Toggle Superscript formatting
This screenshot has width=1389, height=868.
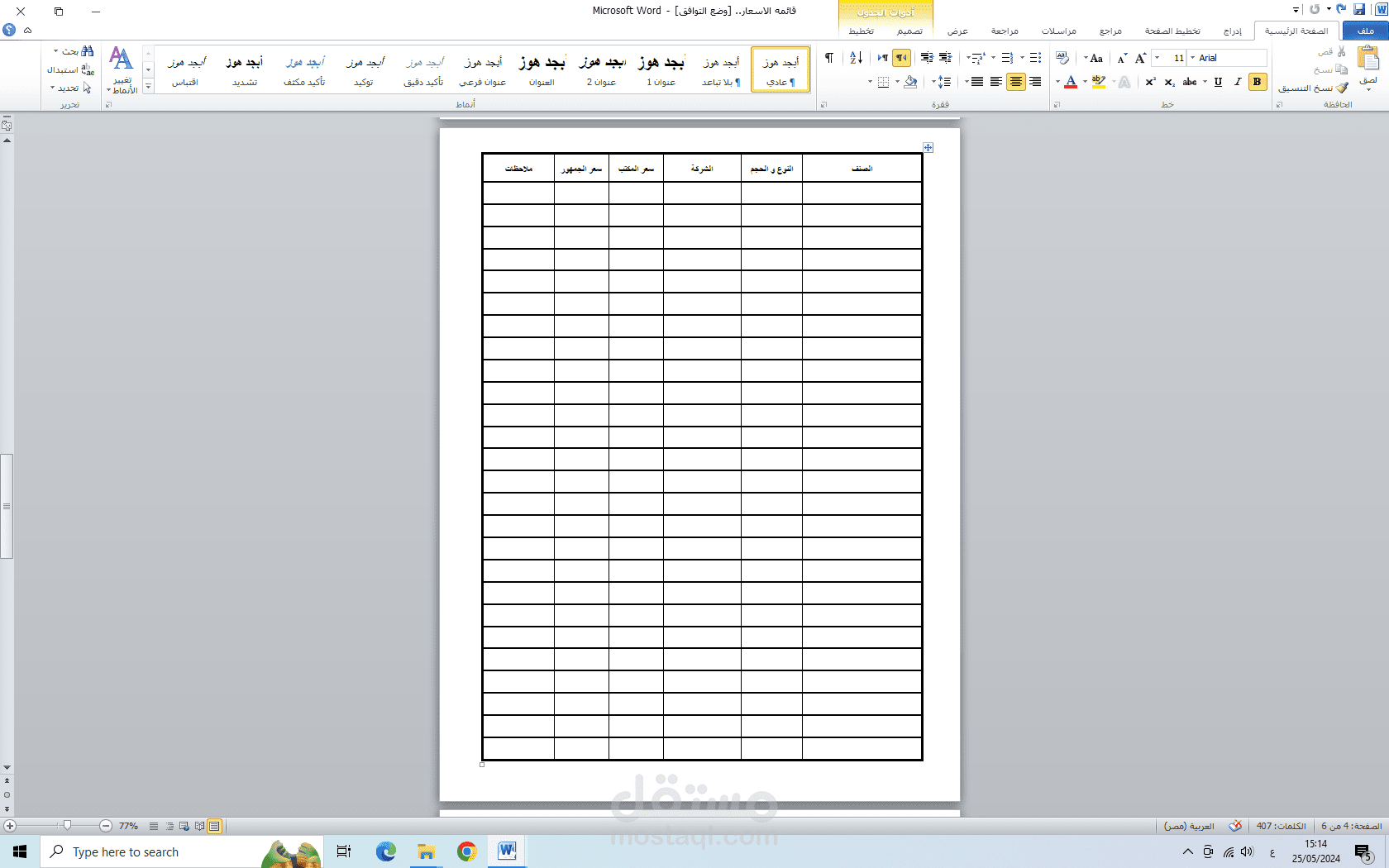[x=1150, y=82]
